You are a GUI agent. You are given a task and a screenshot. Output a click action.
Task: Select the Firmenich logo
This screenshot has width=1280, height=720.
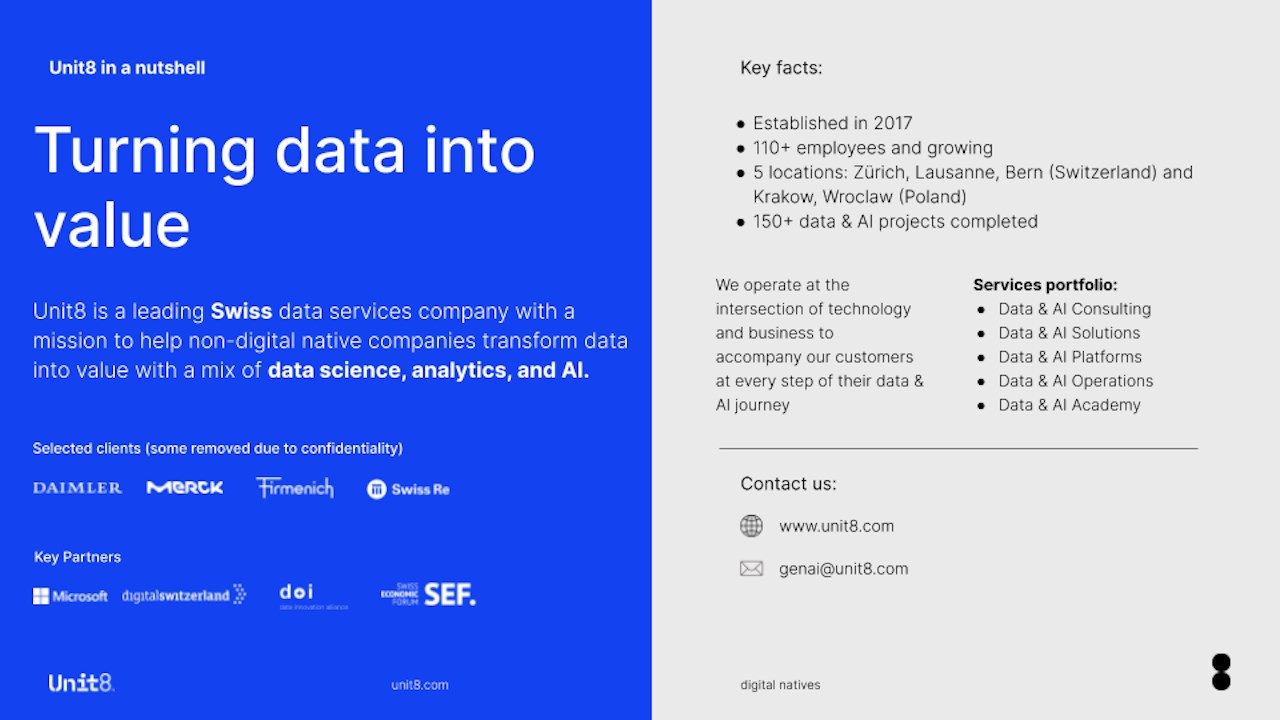(294, 487)
